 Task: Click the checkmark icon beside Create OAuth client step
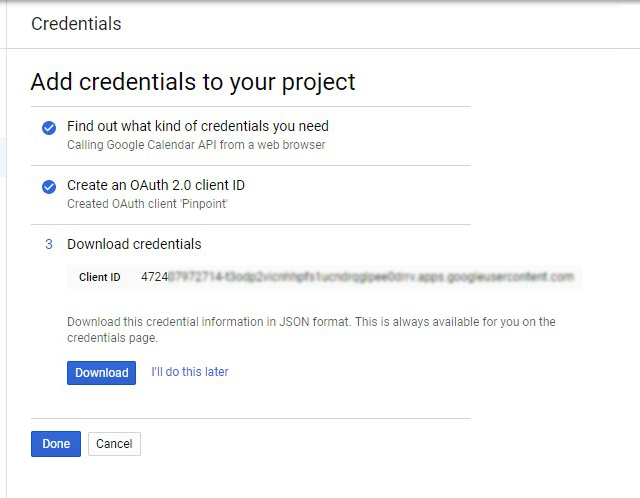48,186
